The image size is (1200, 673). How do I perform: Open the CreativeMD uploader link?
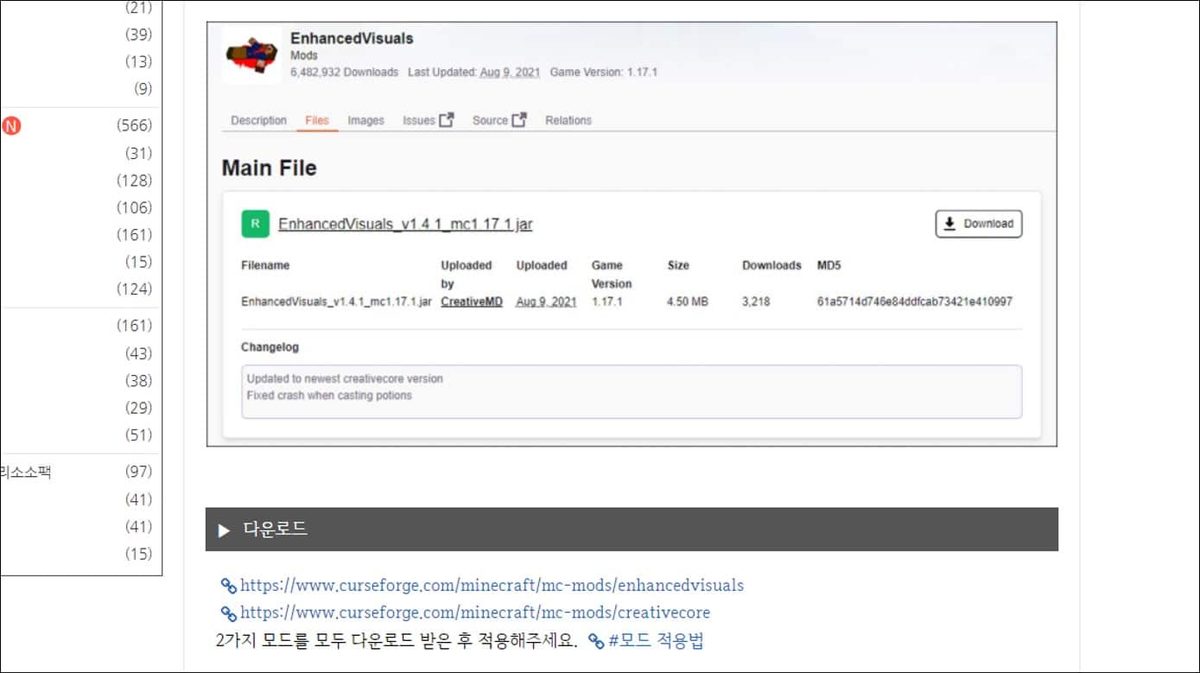coord(472,301)
